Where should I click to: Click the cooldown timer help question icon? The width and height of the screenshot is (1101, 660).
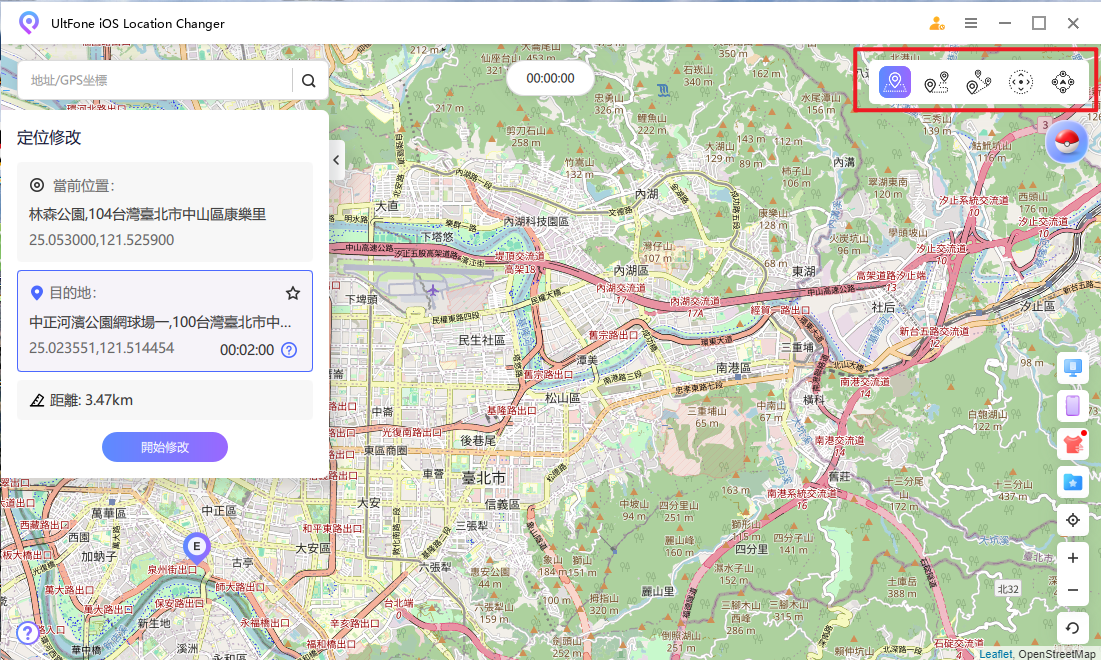(289, 350)
